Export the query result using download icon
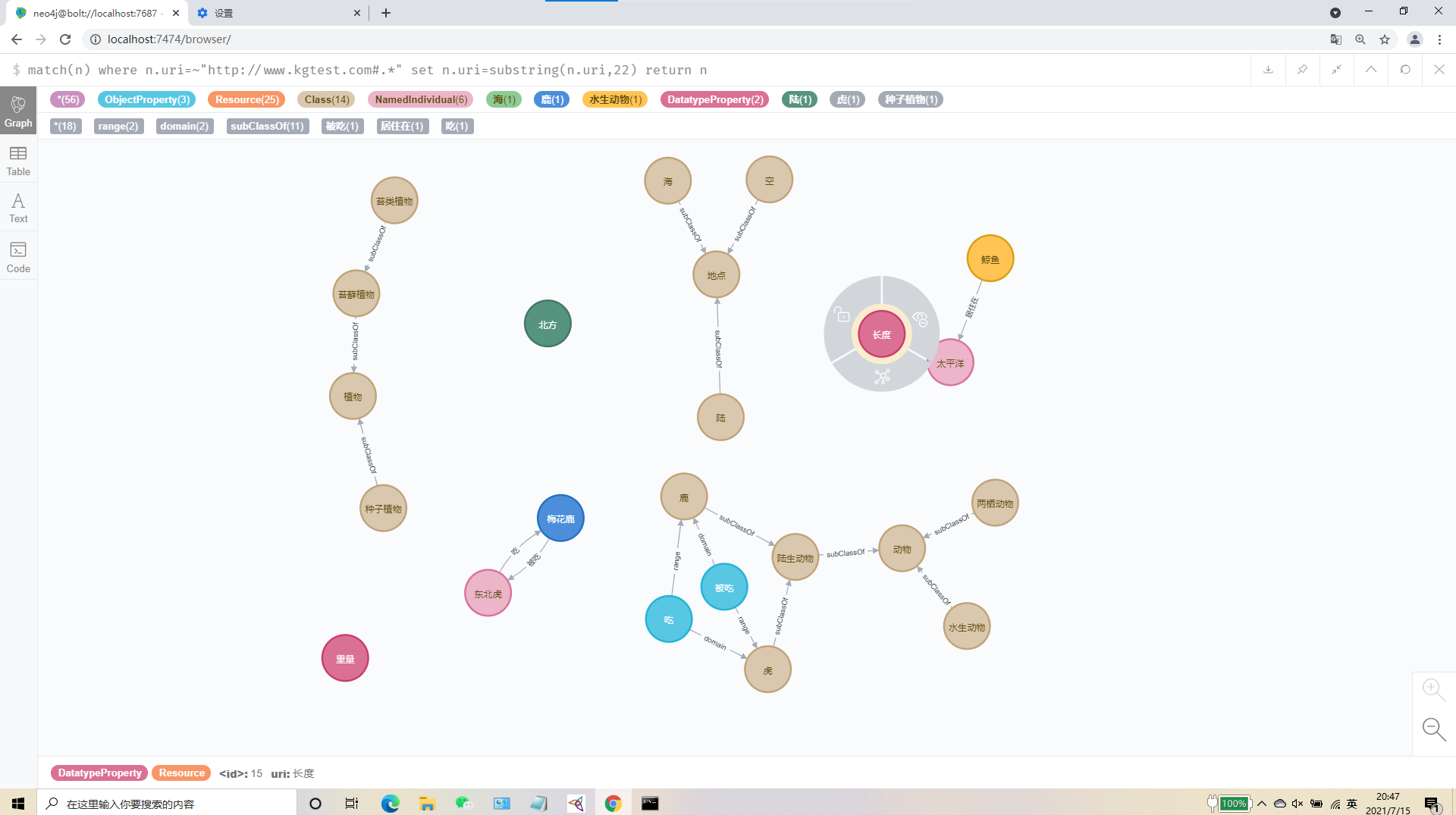The image size is (1456, 815). 1268,69
